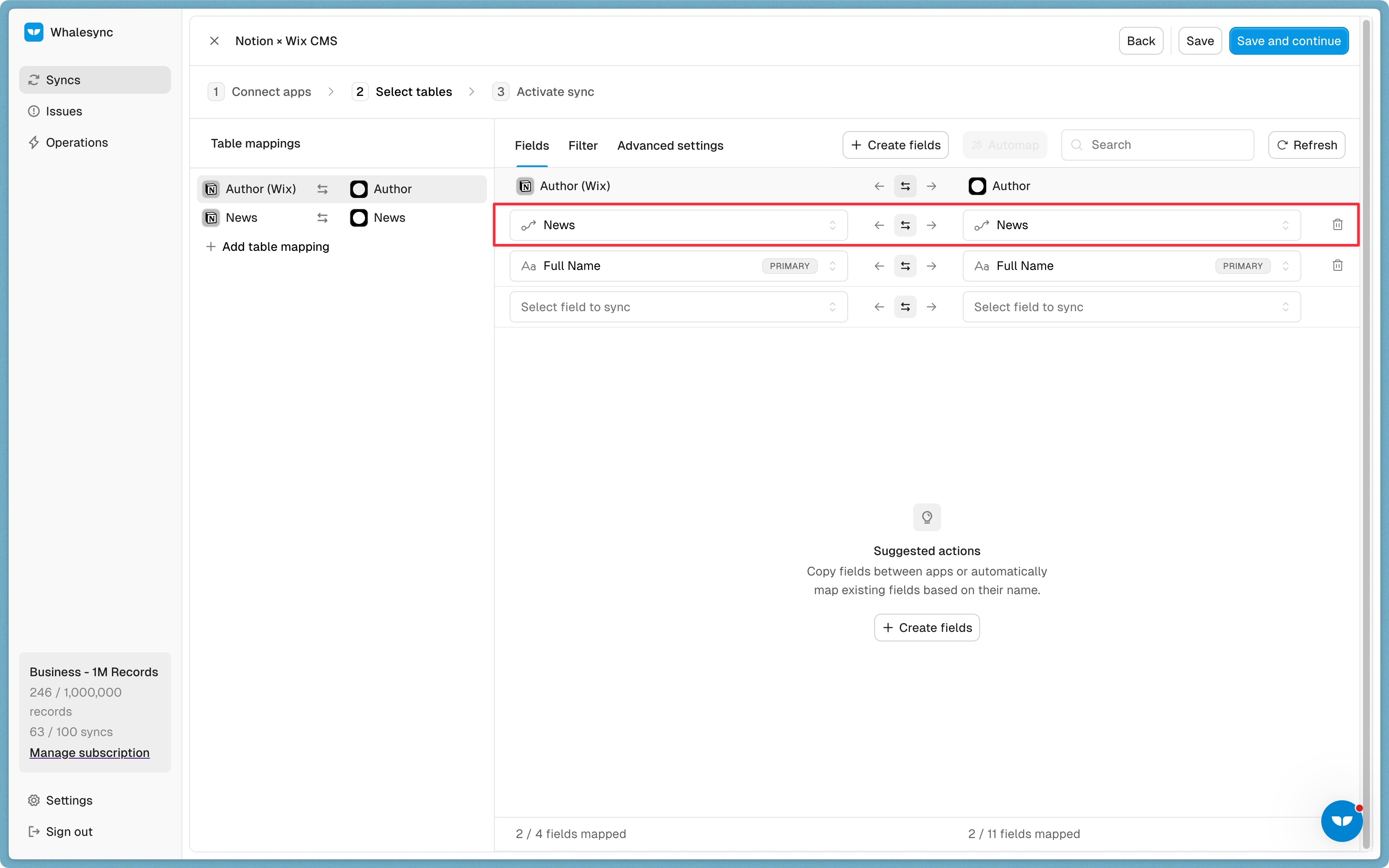1389x868 pixels.
Task: Open the Manage subscription link
Action: click(x=89, y=753)
